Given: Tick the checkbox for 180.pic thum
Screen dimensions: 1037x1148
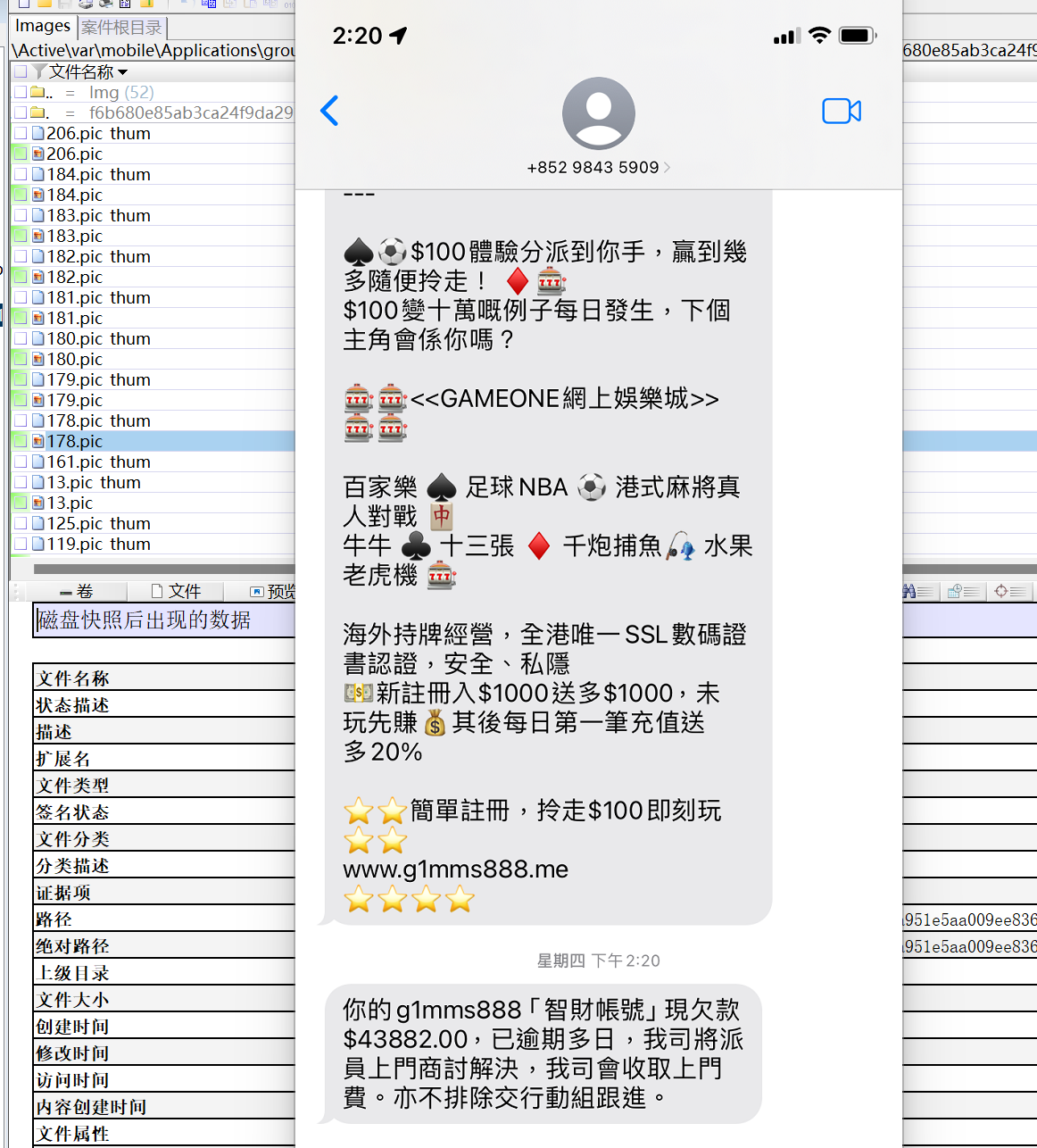Looking at the screenshot, I should click(21, 338).
